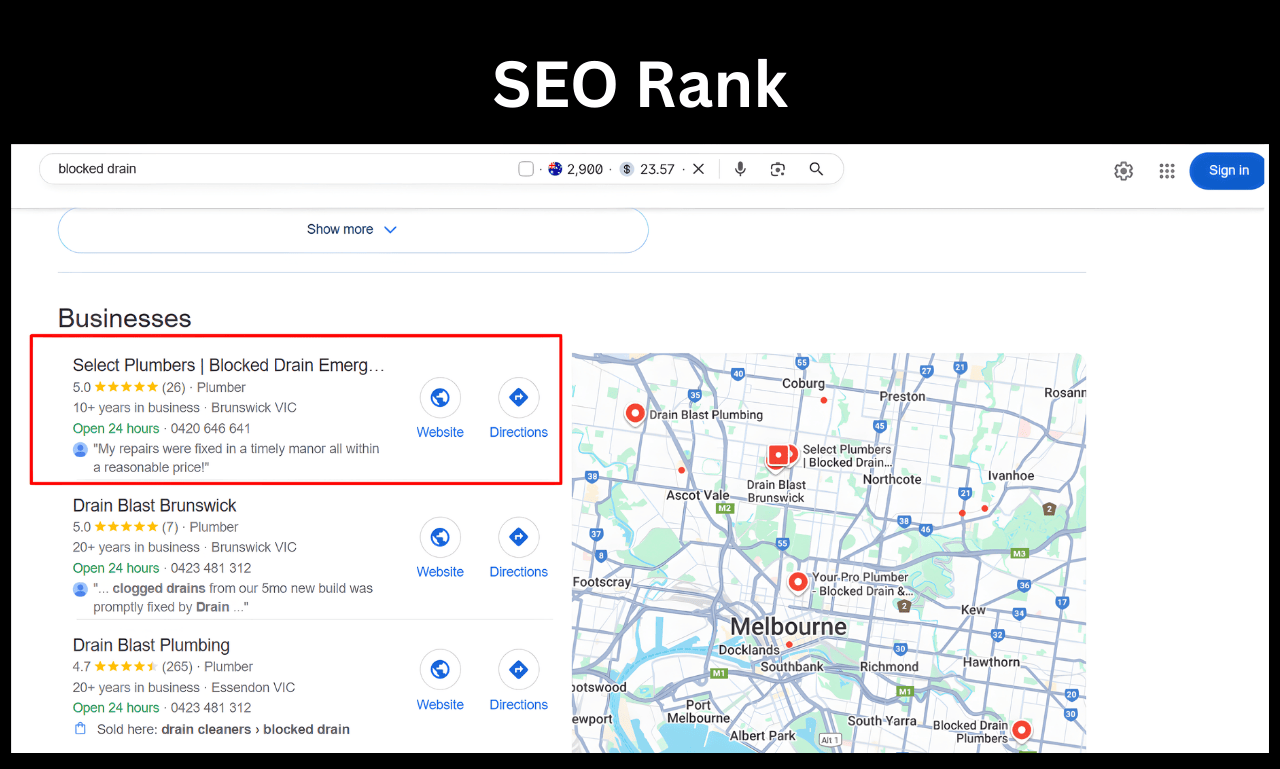Clear the search with the X icon
Screen dimensions: 1280x769
698,169
